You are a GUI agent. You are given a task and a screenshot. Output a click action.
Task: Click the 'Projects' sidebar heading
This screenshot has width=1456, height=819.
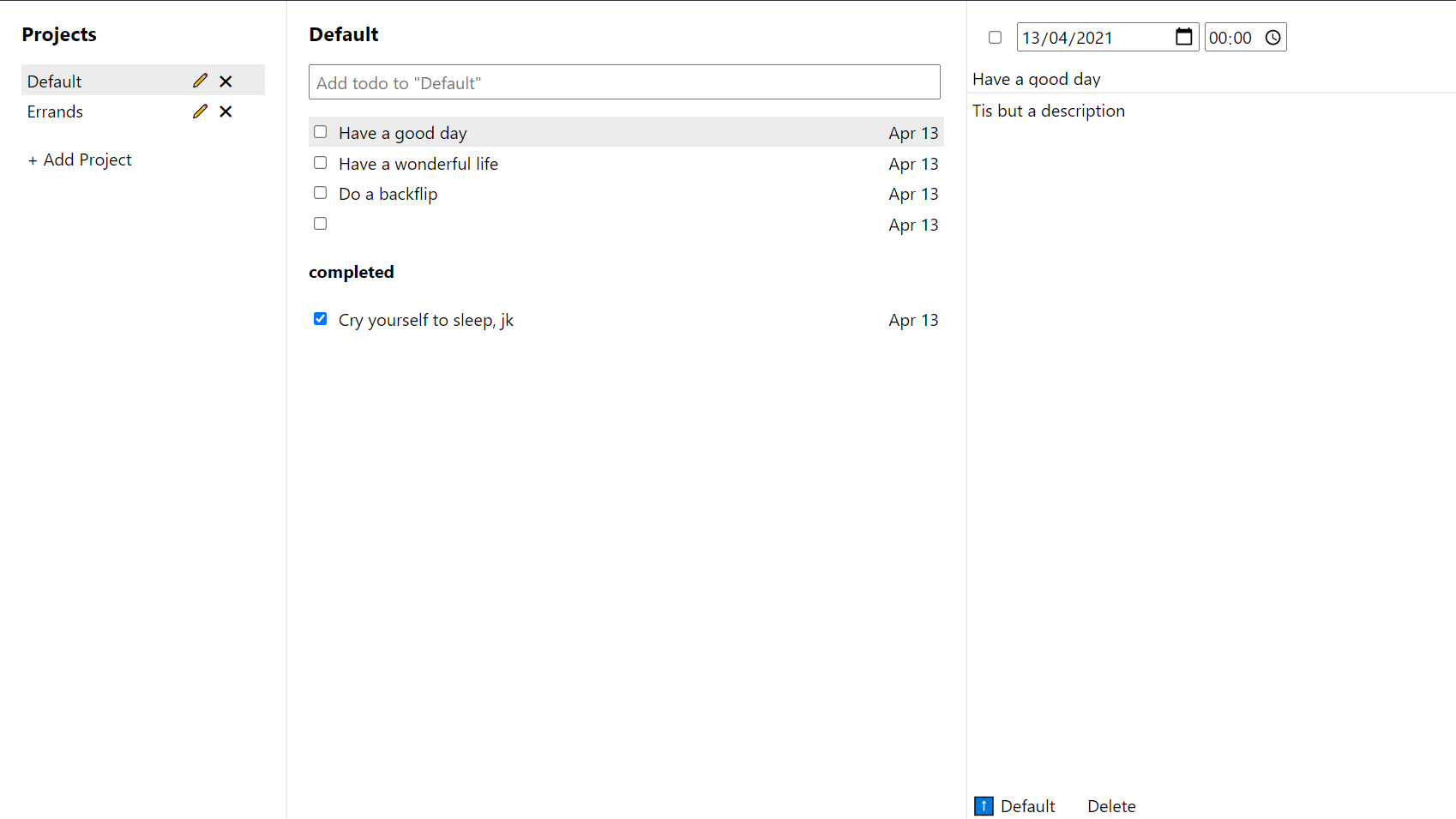coord(59,34)
